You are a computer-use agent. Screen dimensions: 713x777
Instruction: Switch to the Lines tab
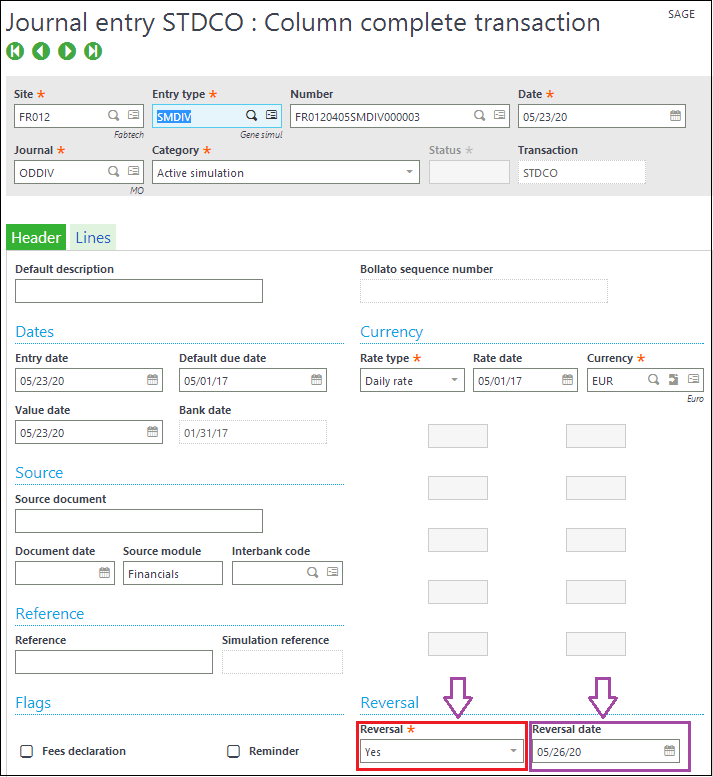tap(93, 237)
